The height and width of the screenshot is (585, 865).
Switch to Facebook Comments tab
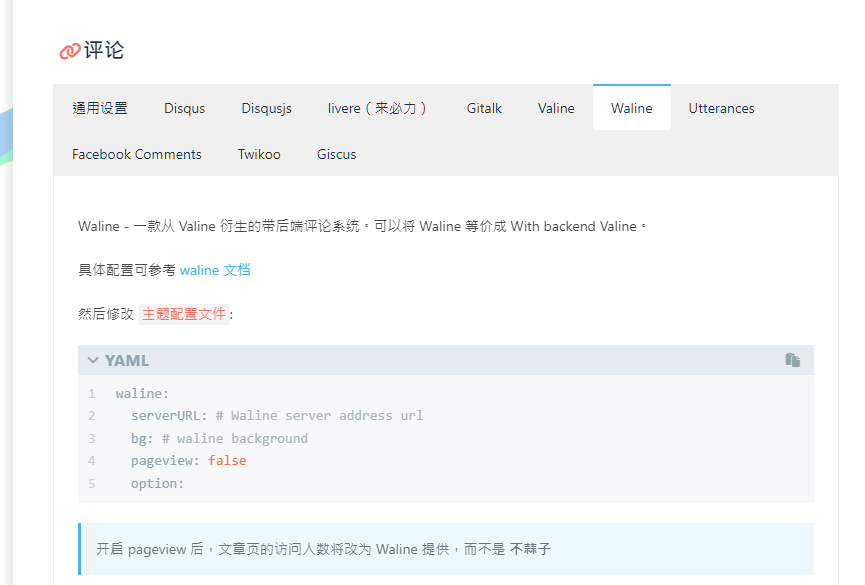137,154
